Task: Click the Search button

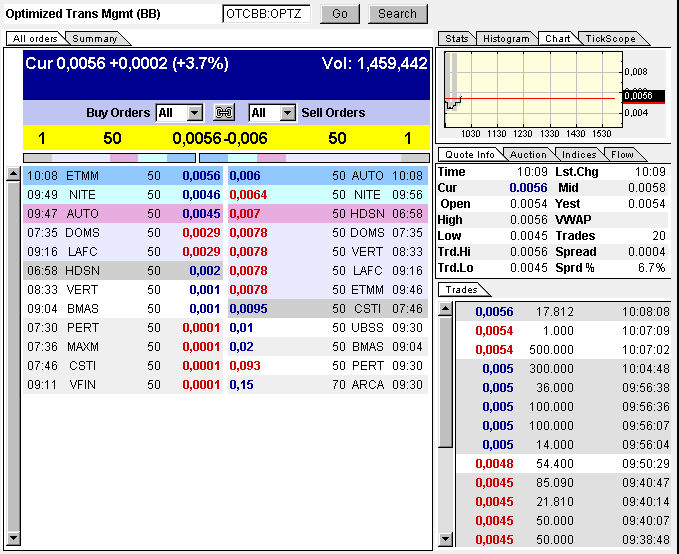Action: coord(397,14)
